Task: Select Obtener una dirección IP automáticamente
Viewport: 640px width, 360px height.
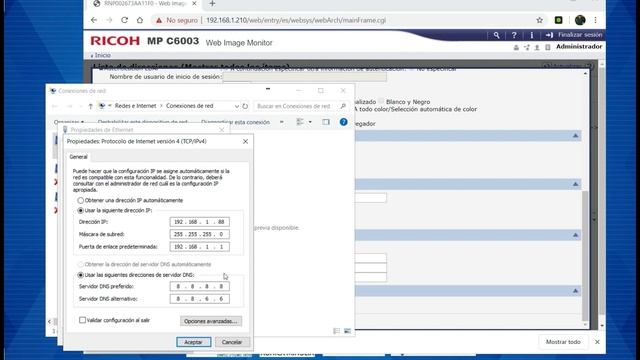Action: point(80,200)
